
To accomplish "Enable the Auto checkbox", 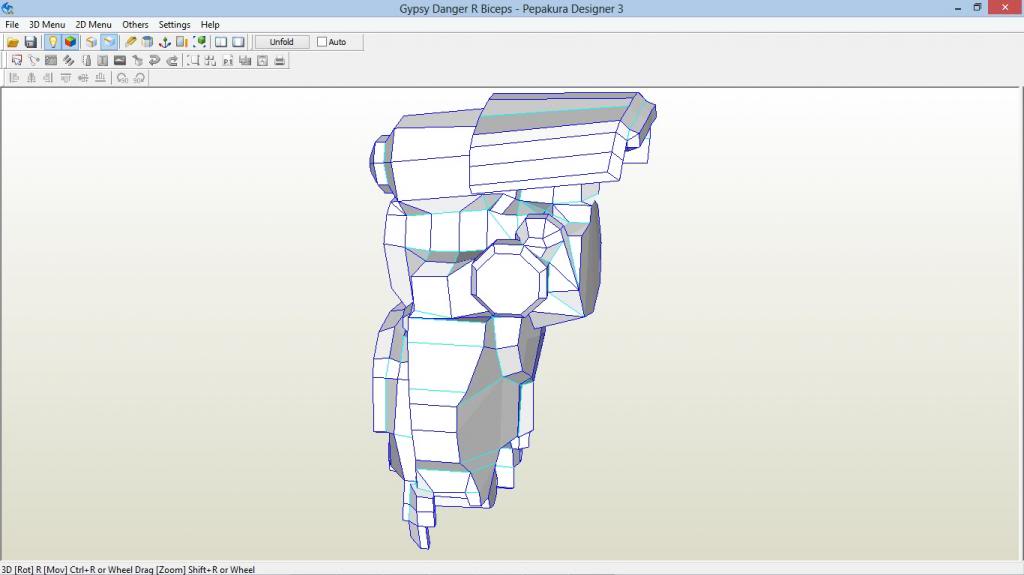I will pos(322,42).
